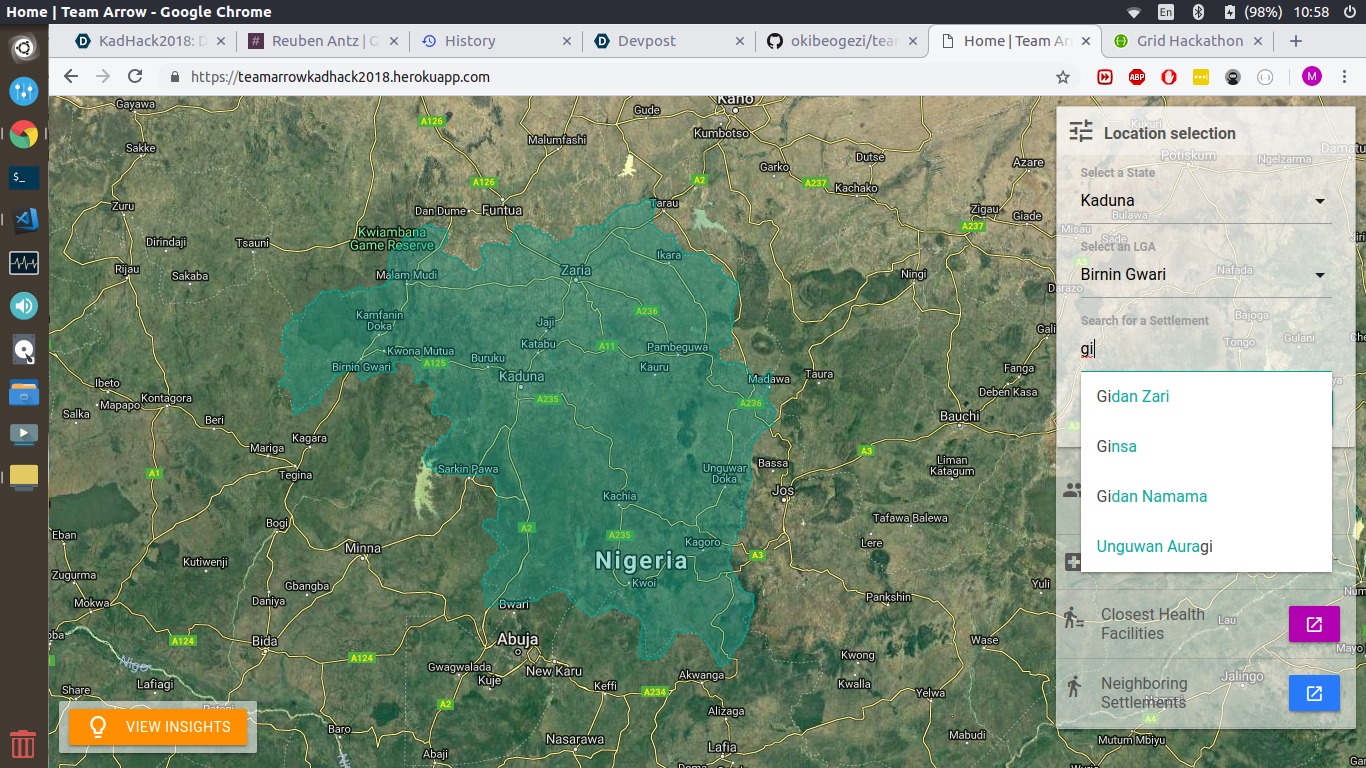1366x768 pixels.
Task: Reload the page with the refresh icon
Action: pos(135,77)
